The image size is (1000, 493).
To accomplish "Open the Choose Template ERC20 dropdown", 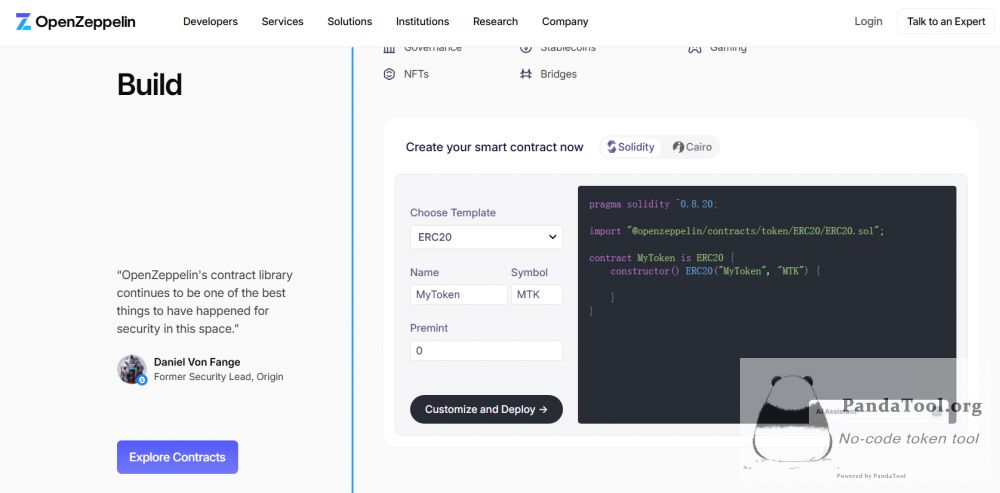I will point(486,237).
